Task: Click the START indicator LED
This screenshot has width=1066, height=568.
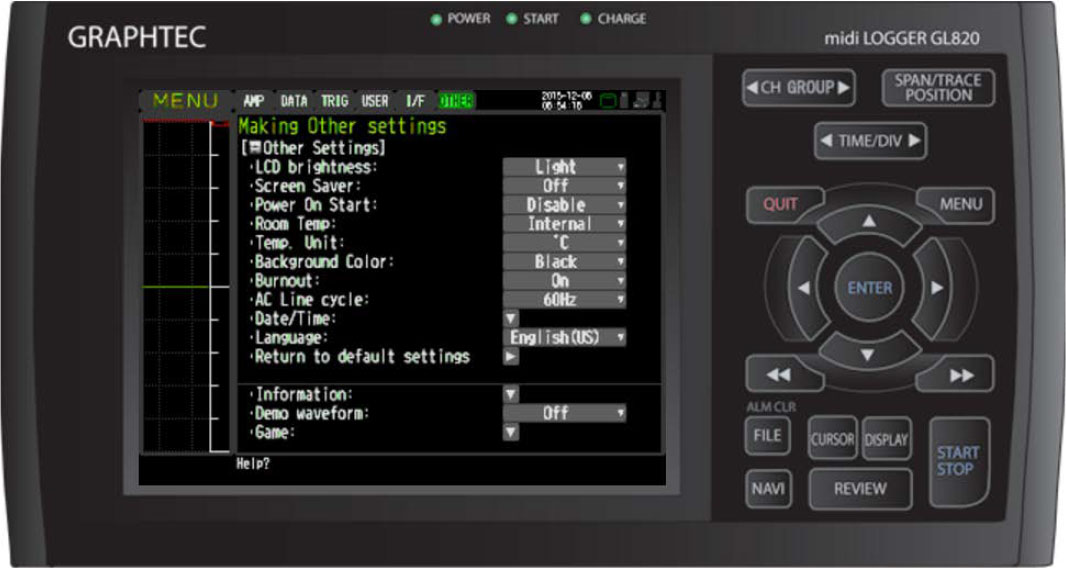Action: 512,18
